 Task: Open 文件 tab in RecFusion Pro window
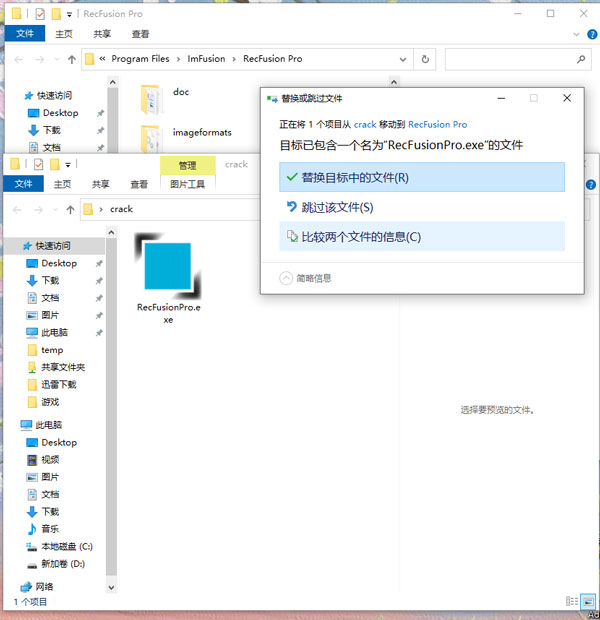click(x=25, y=34)
